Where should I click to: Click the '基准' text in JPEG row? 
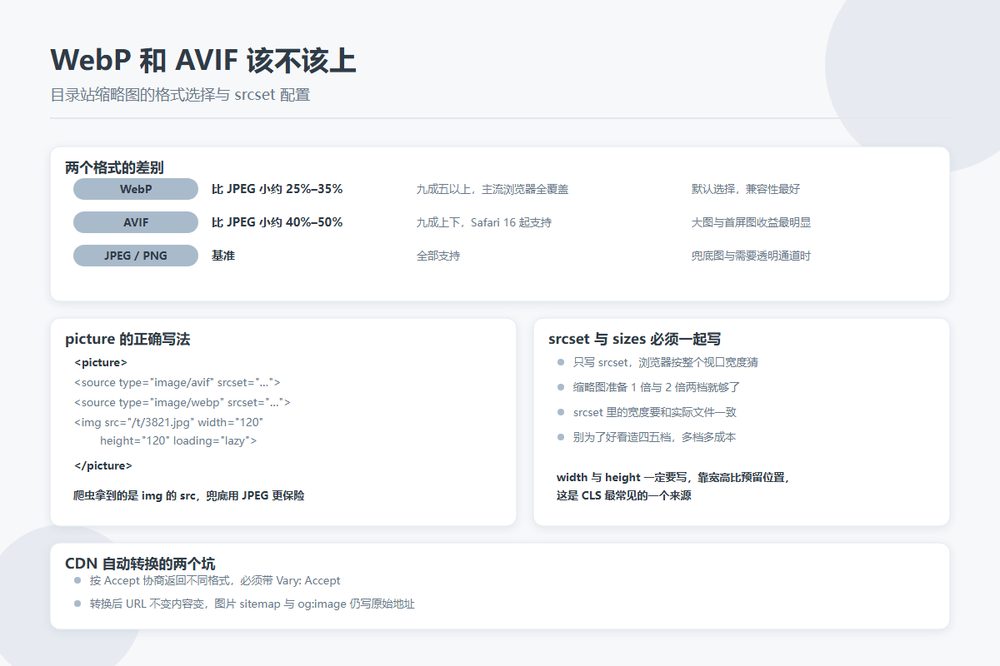(223, 255)
